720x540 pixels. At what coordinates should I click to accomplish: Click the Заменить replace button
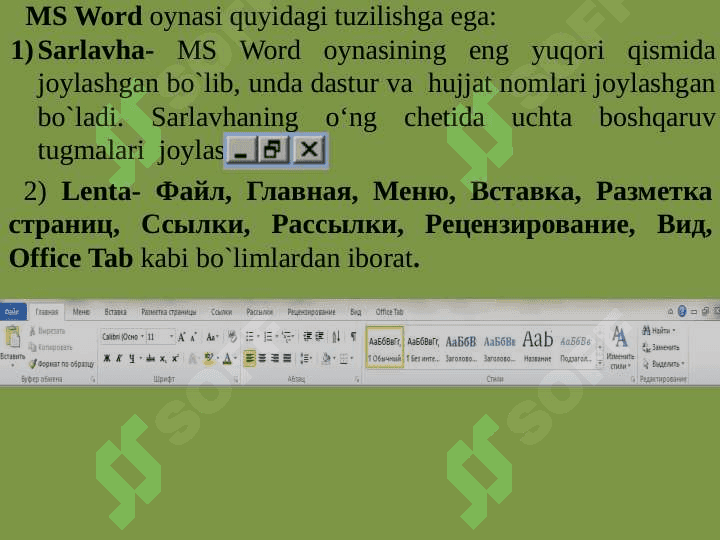(x=660, y=347)
